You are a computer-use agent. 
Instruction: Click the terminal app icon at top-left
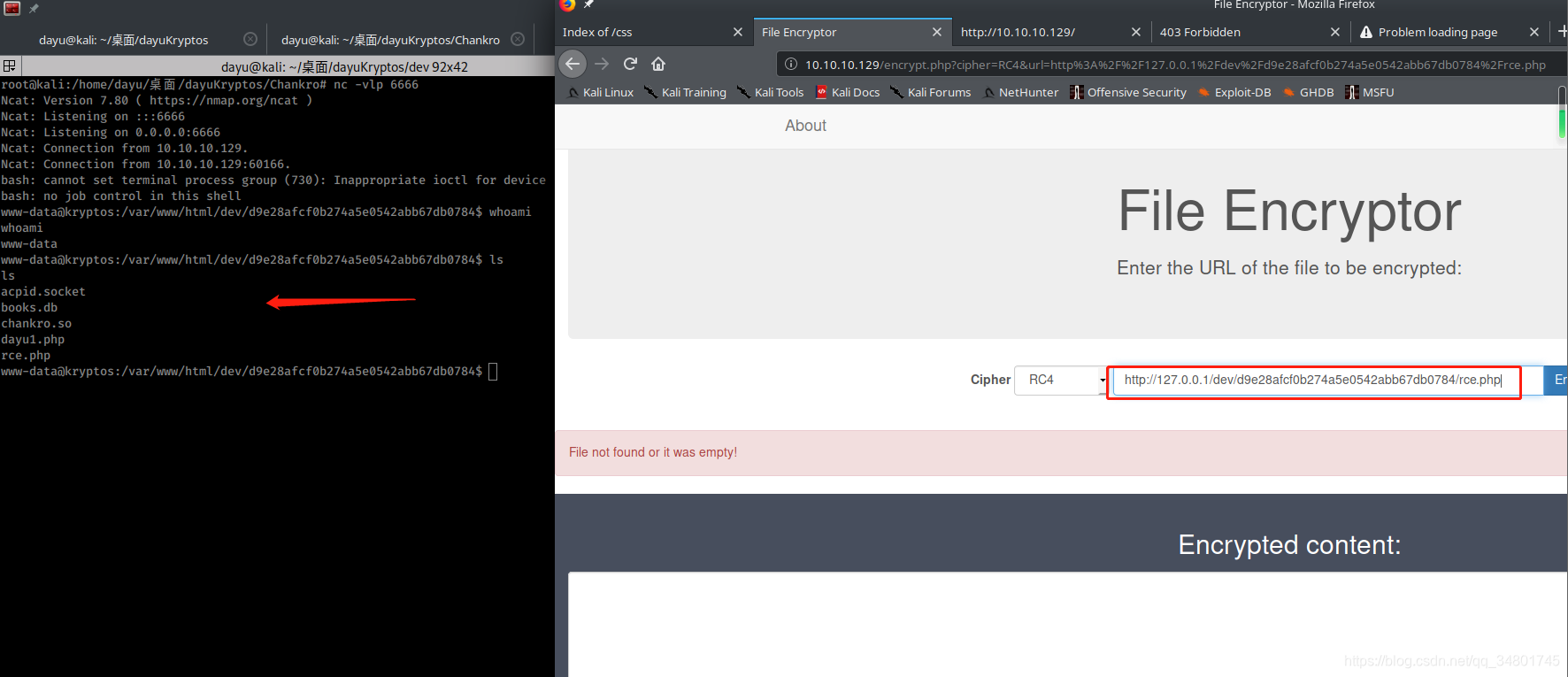pos(12,8)
